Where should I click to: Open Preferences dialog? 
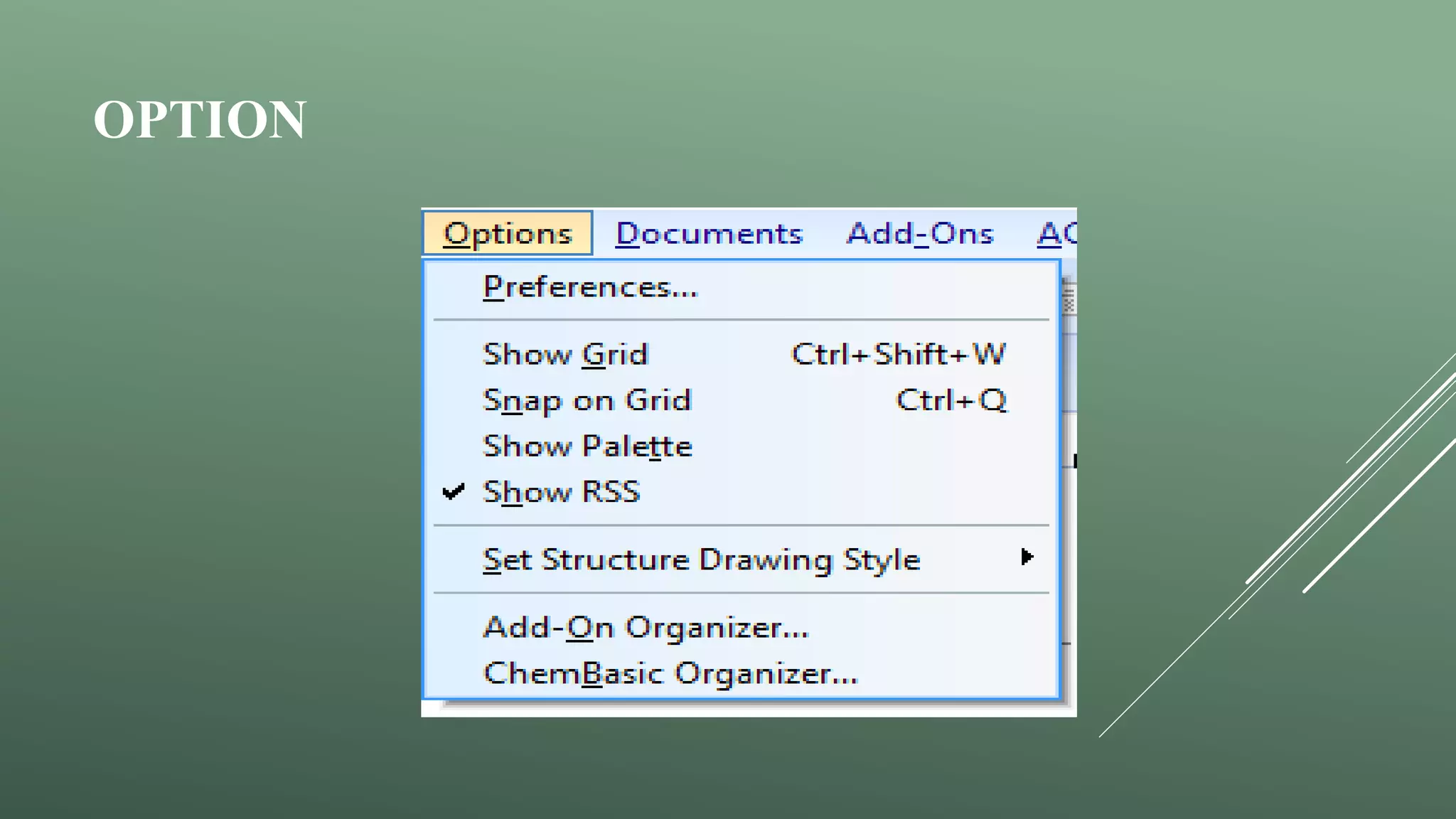click(x=590, y=287)
